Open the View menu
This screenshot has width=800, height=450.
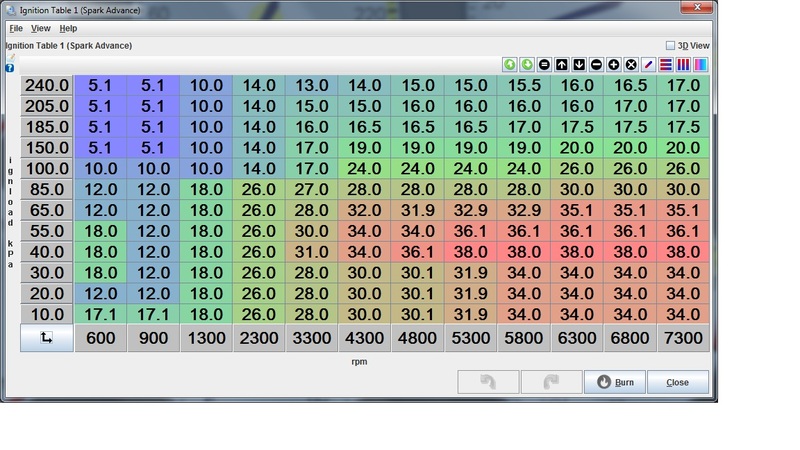click(40, 29)
